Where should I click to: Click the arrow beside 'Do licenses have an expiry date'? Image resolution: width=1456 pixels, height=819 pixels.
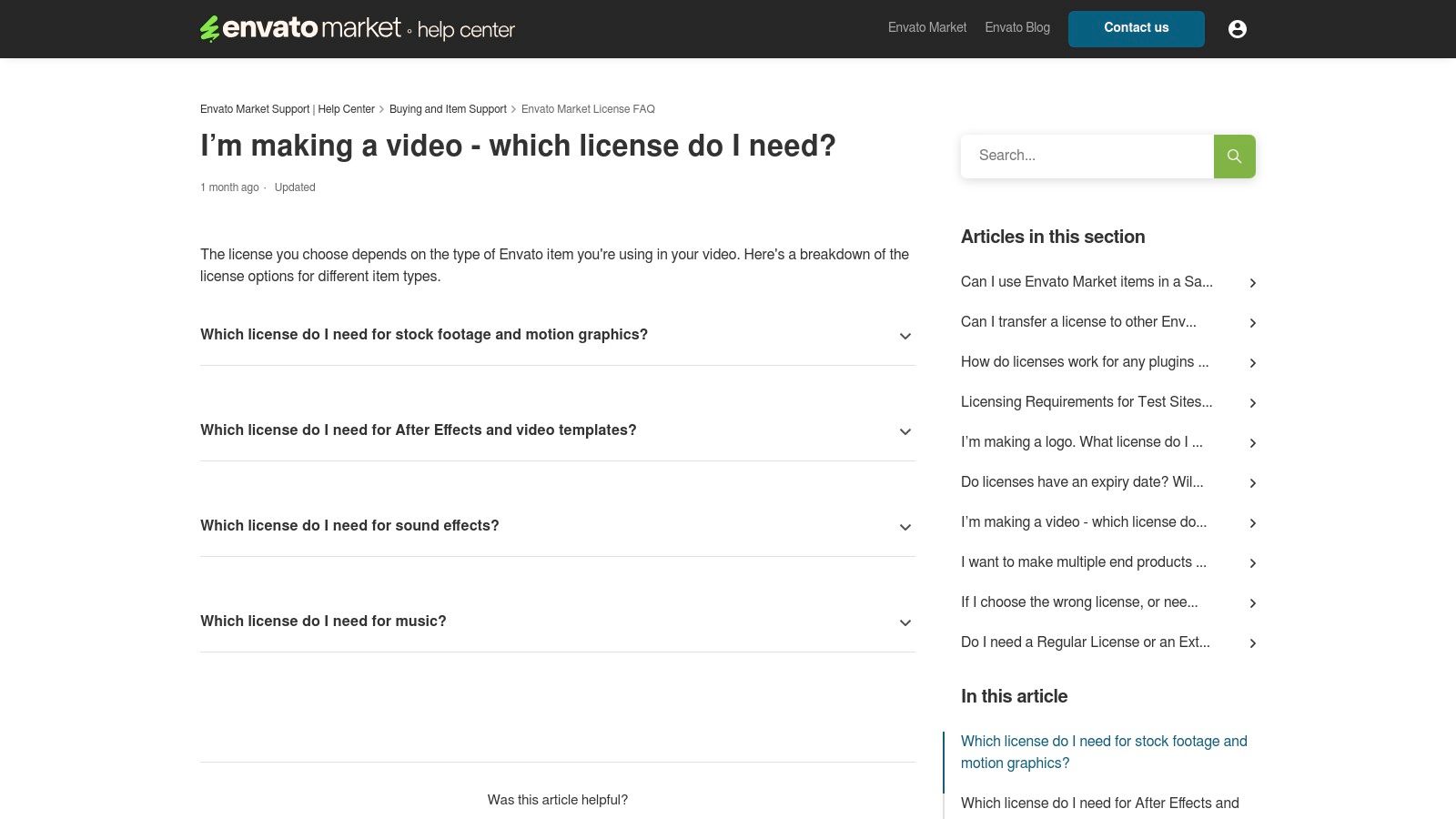point(1253,482)
